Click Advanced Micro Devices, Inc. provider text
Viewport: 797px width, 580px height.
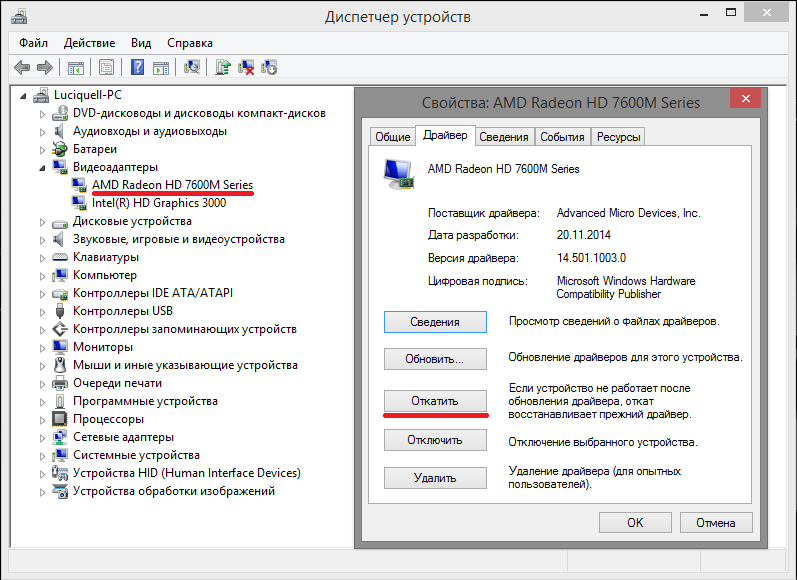click(x=628, y=213)
